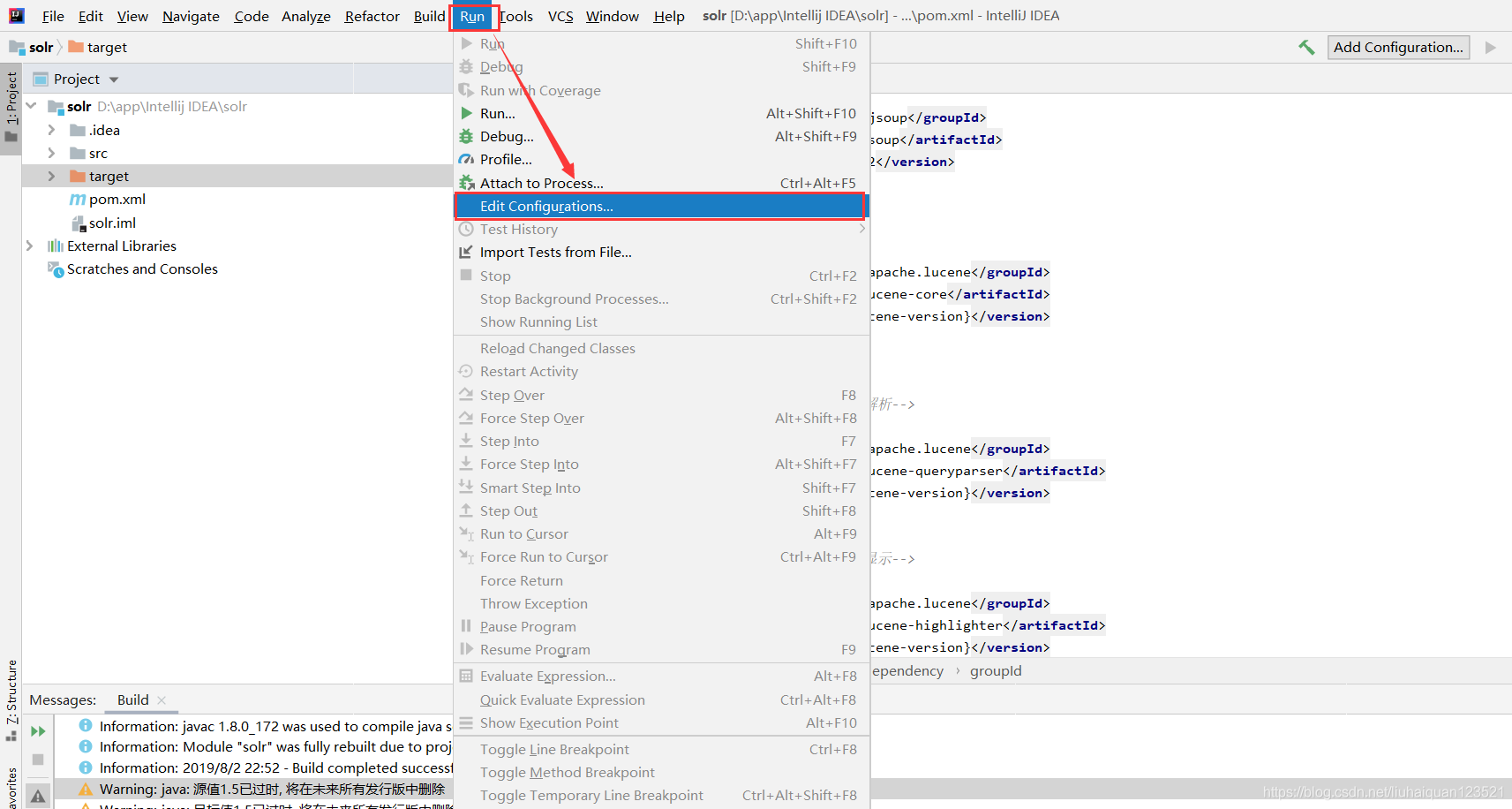Click the run arrow next to Add Configuration
Image resolution: width=1512 pixels, height=809 pixels.
click(x=1491, y=48)
